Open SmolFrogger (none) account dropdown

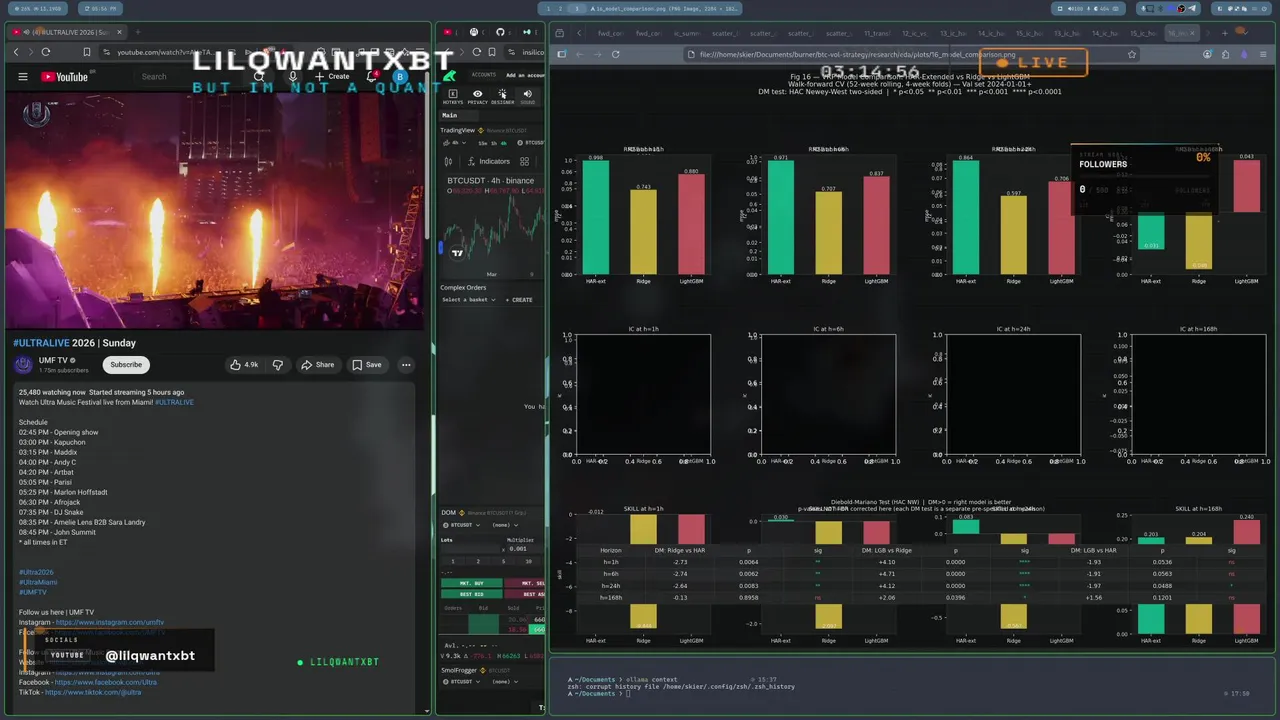tap(505, 682)
